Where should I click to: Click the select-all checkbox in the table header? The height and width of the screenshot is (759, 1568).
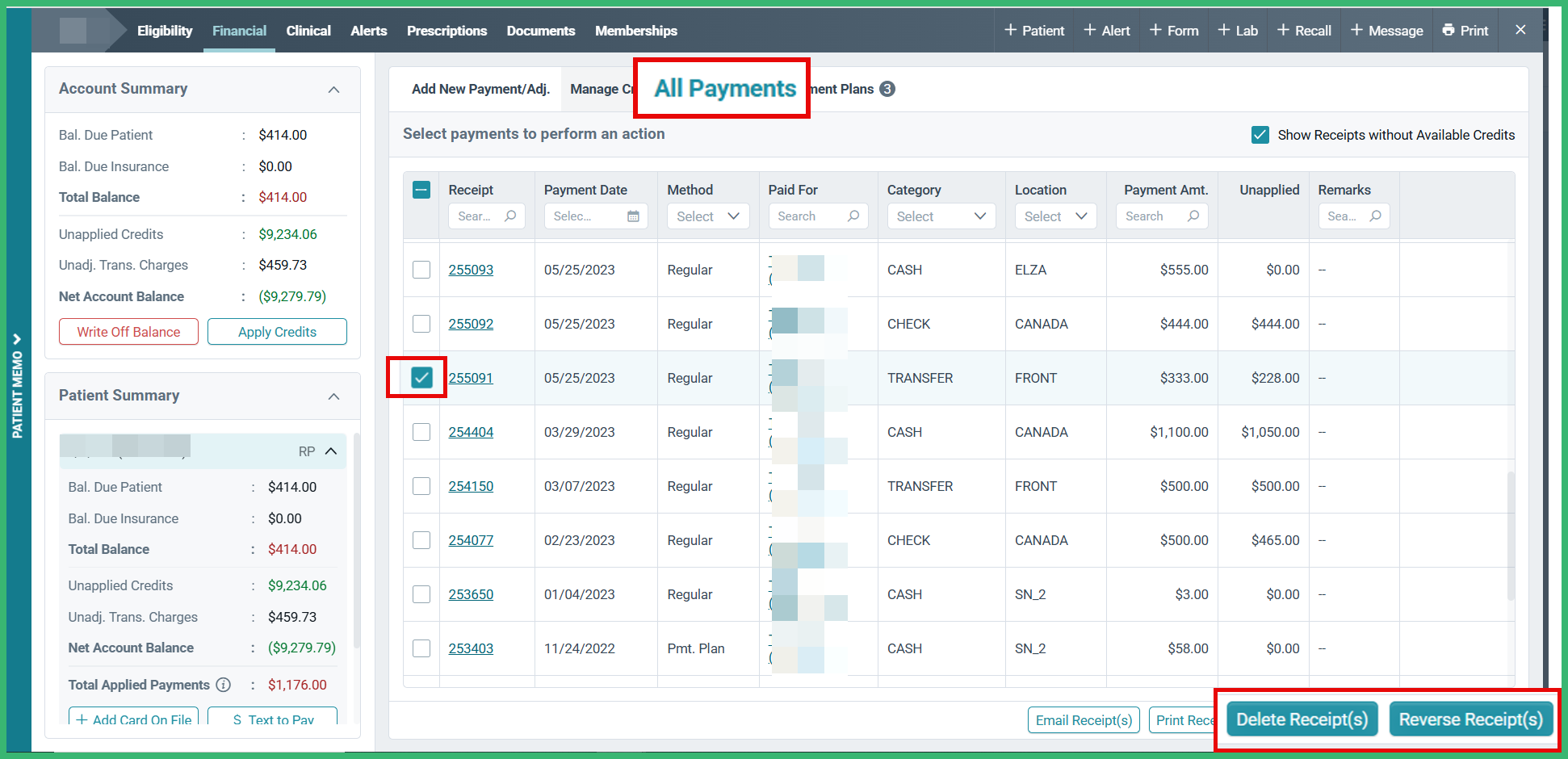point(421,189)
